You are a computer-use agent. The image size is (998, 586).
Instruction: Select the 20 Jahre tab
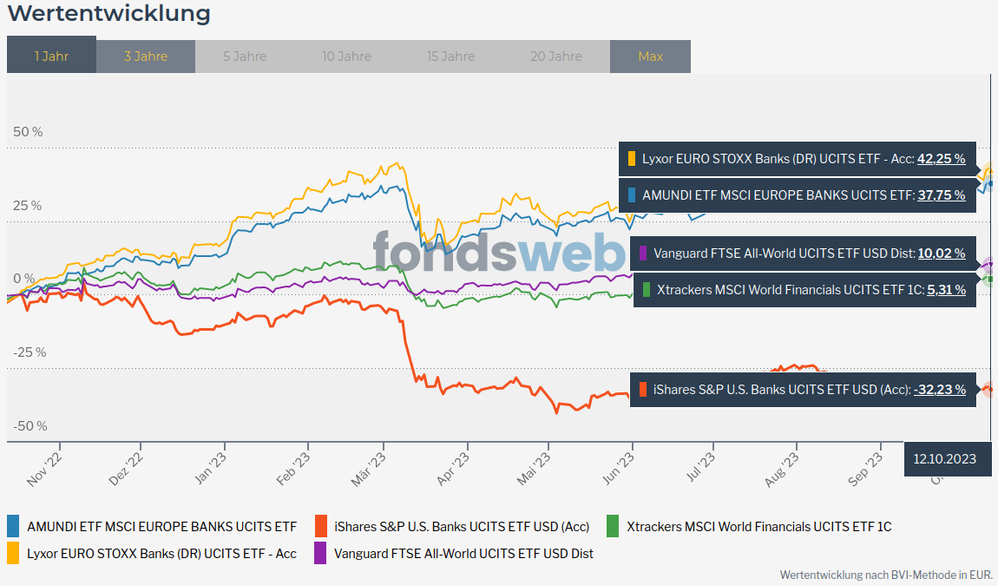click(556, 57)
